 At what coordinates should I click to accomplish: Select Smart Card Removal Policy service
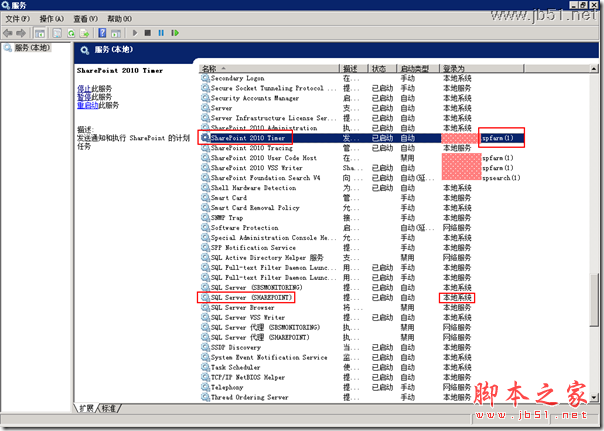[255, 208]
